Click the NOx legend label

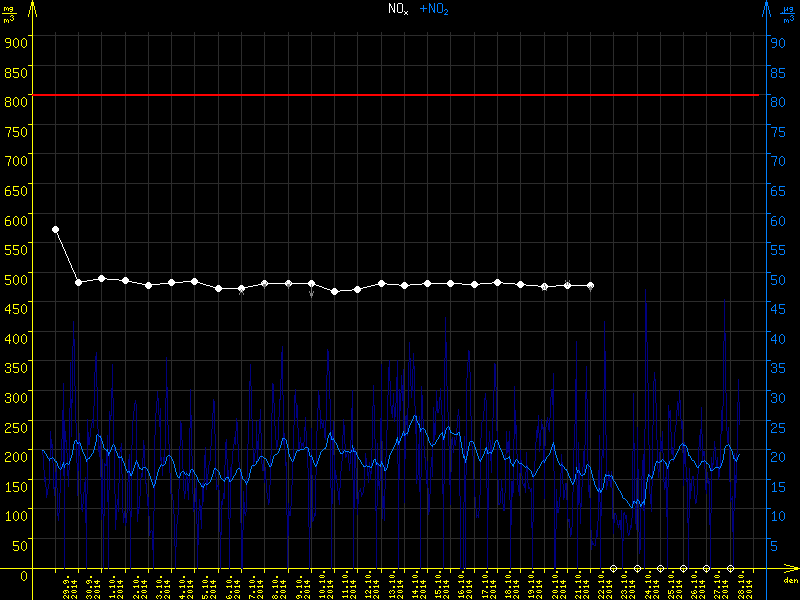pos(398,9)
